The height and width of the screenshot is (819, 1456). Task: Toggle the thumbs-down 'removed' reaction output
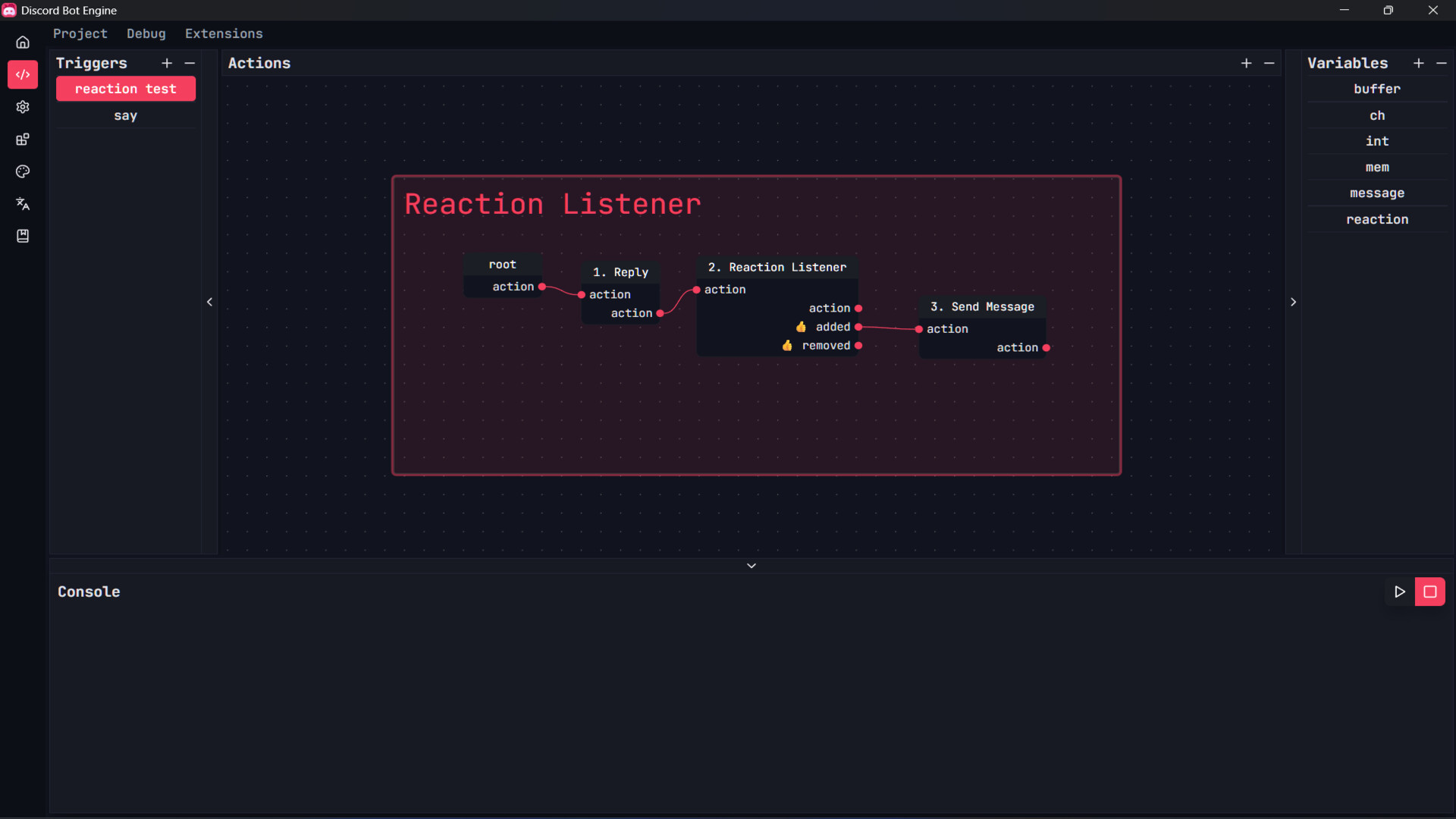(789, 345)
